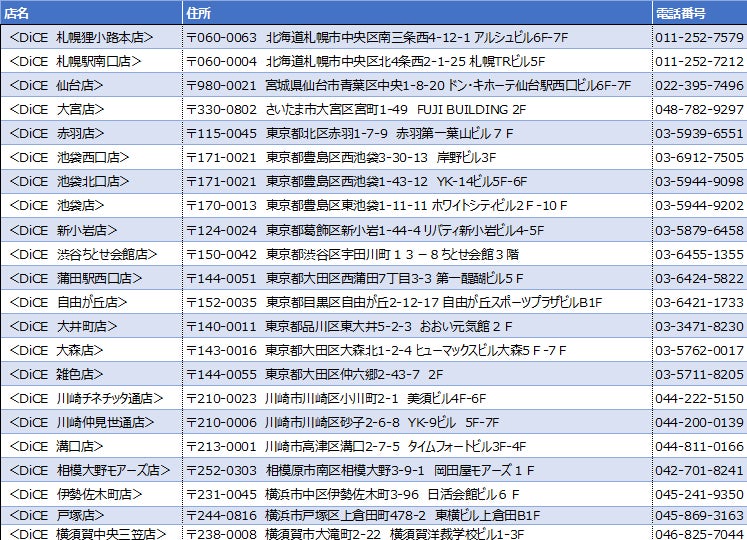Click the store name <DiCE 大井町店>
The width and height of the screenshot is (747, 540).
click(63, 326)
